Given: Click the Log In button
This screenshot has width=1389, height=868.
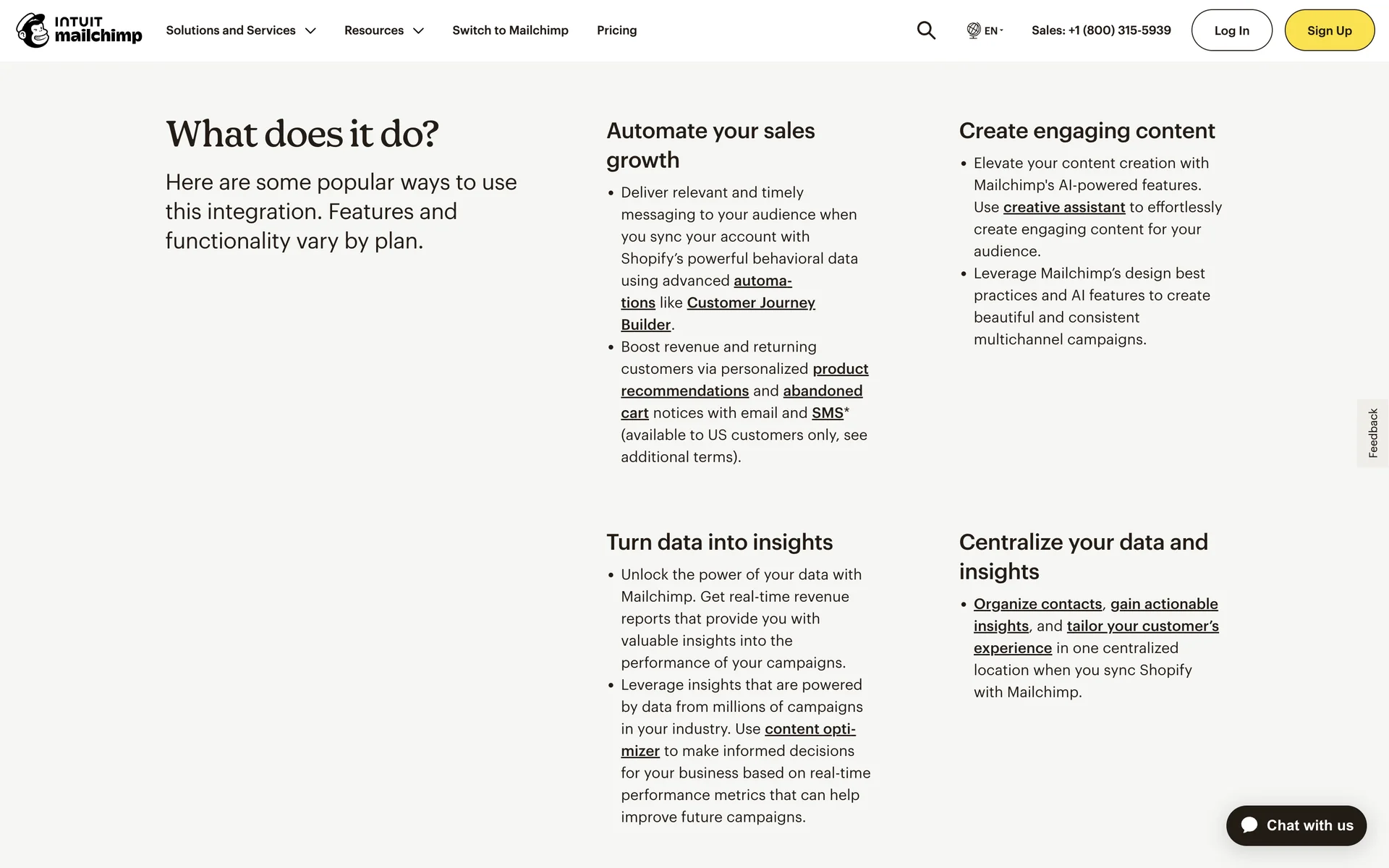Looking at the screenshot, I should pyautogui.click(x=1231, y=30).
